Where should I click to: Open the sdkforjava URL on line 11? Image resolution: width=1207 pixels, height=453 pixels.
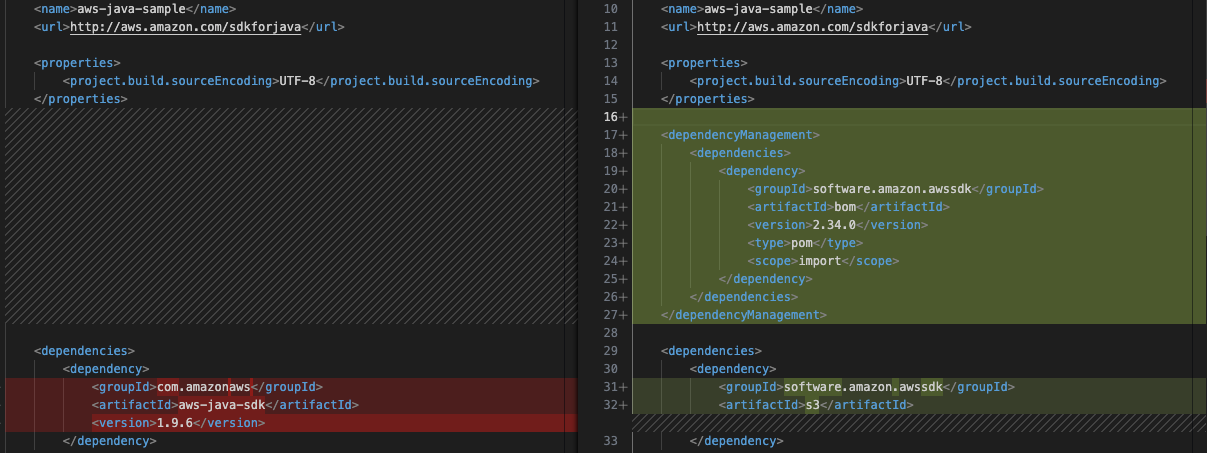coord(812,27)
